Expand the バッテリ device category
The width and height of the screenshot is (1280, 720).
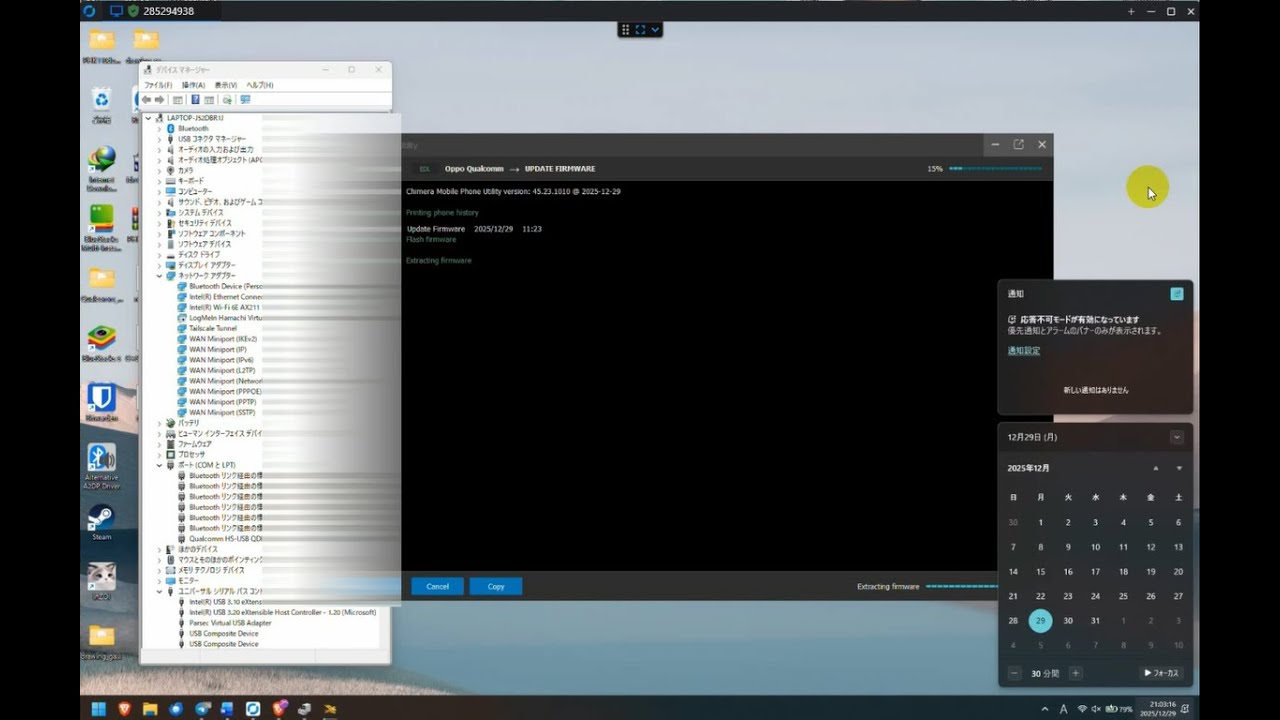point(159,423)
